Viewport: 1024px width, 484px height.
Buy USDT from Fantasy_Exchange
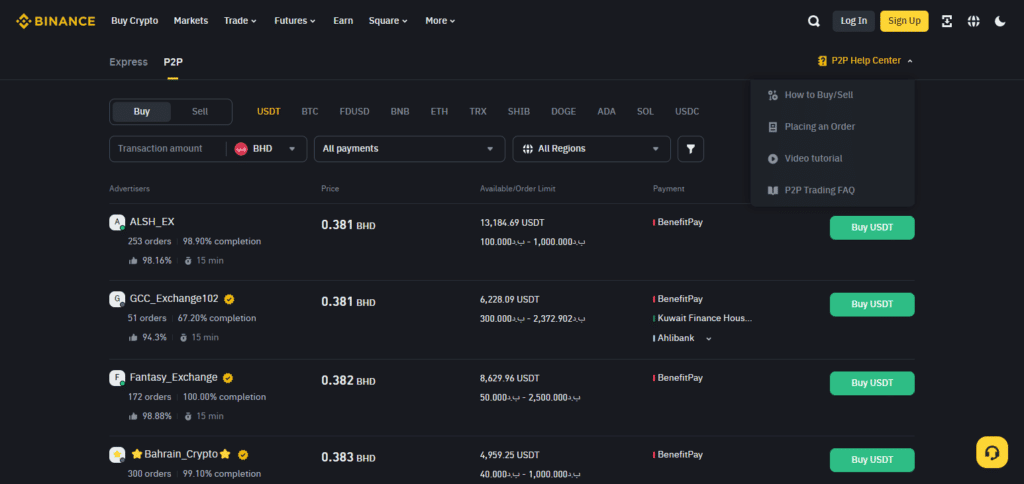872,383
